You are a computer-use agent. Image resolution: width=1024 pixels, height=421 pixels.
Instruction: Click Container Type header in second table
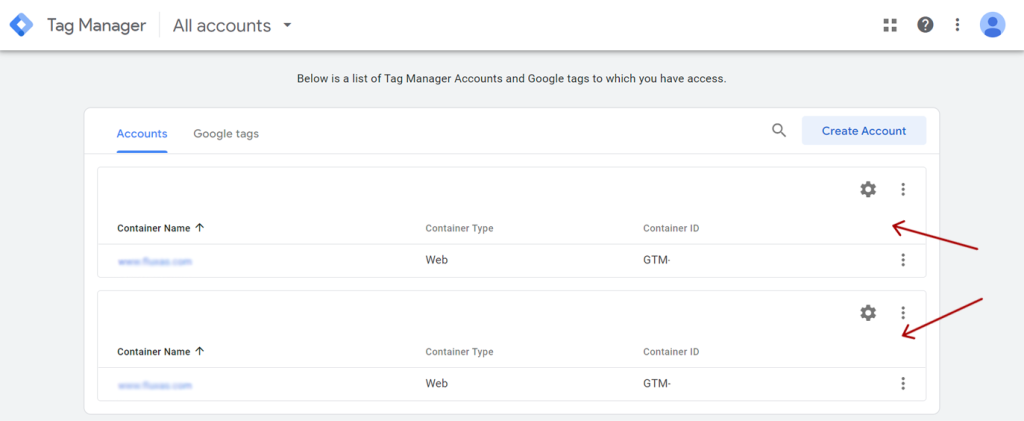coord(459,352)
